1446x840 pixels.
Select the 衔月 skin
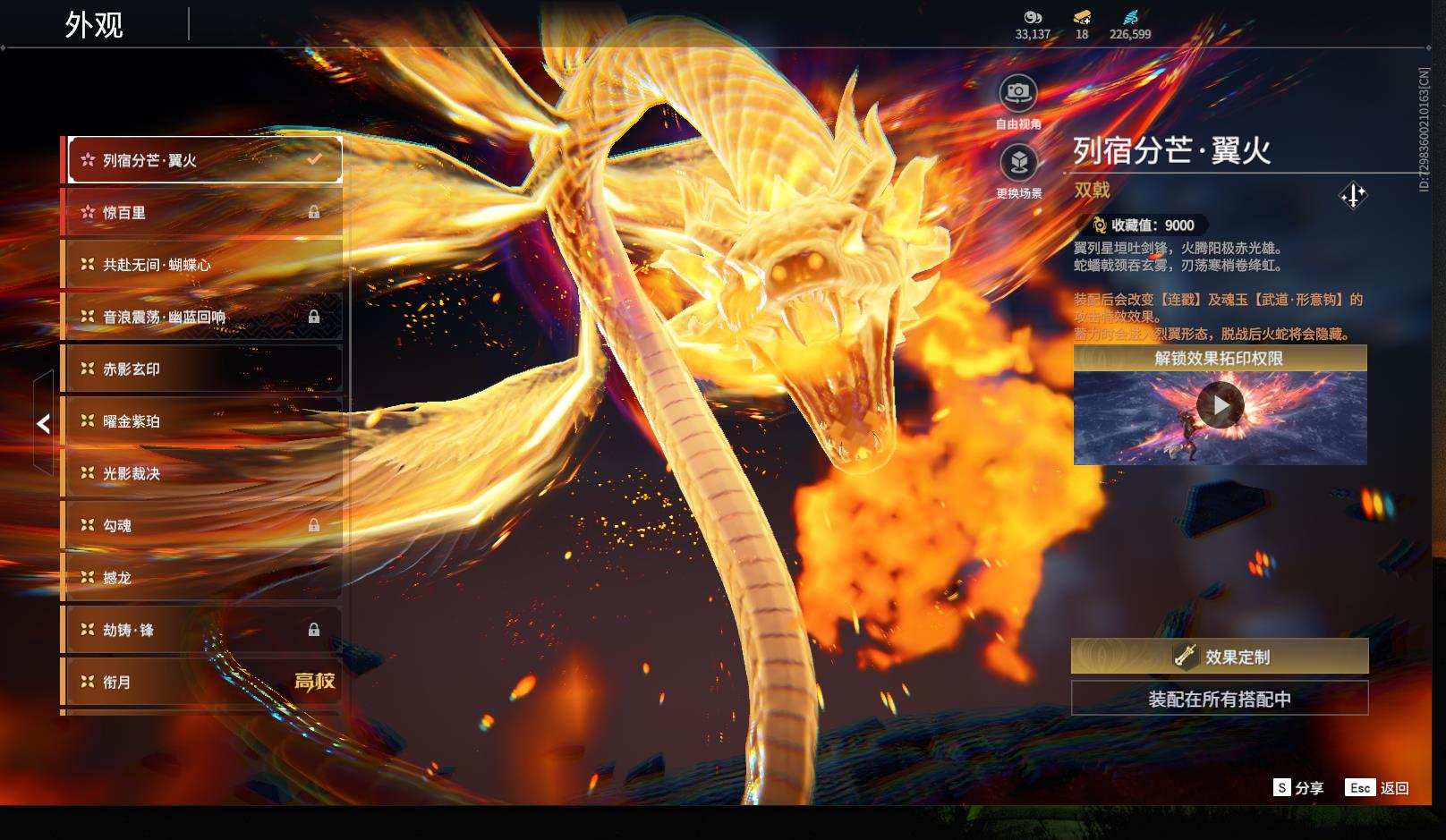203,682
